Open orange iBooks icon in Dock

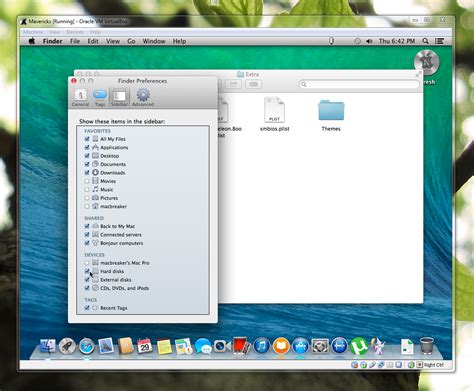[281, 346]
